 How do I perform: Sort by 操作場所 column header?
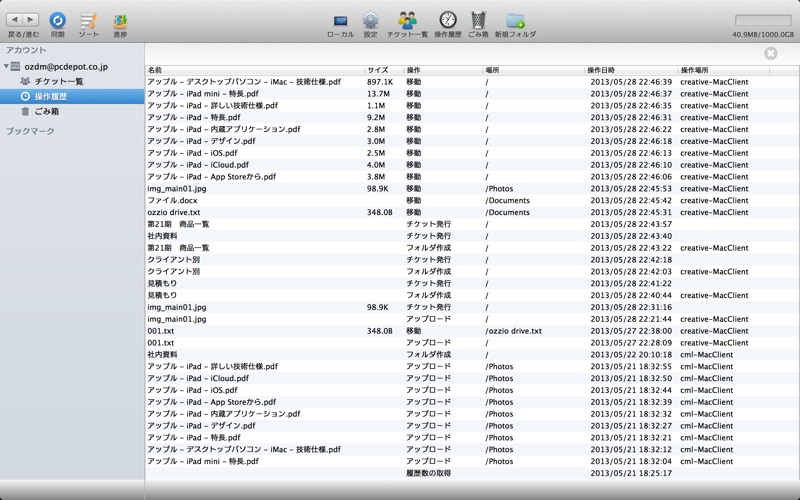(x=724, y=70)
